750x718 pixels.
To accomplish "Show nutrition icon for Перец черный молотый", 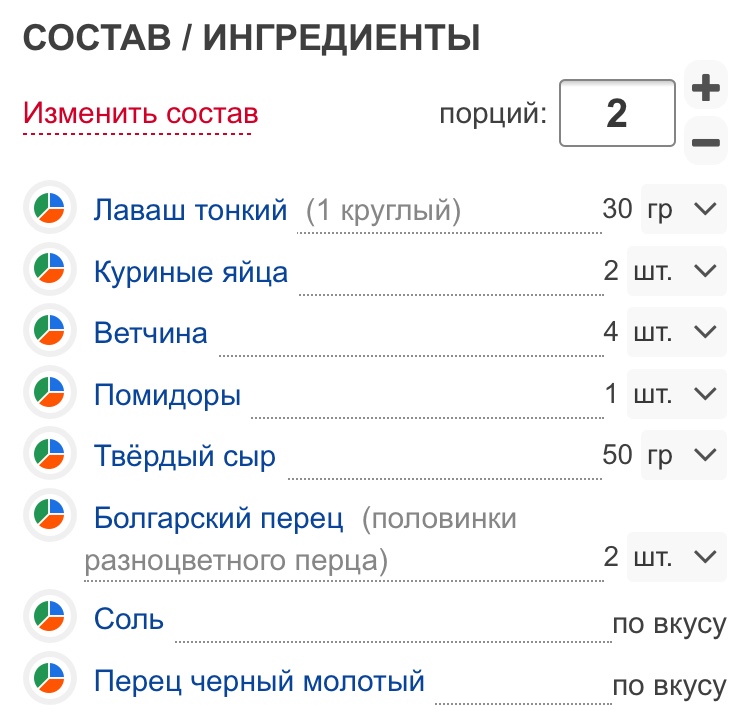I will tap(49, 681).
